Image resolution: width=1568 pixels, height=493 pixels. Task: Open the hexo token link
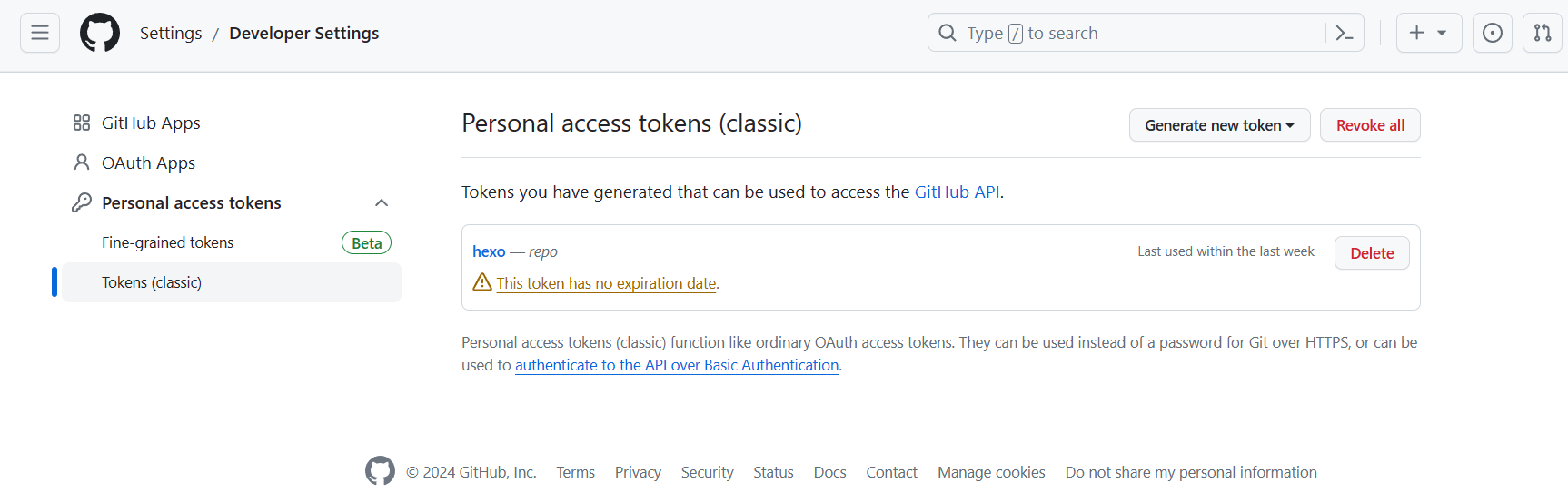click(x=489, y=251)
